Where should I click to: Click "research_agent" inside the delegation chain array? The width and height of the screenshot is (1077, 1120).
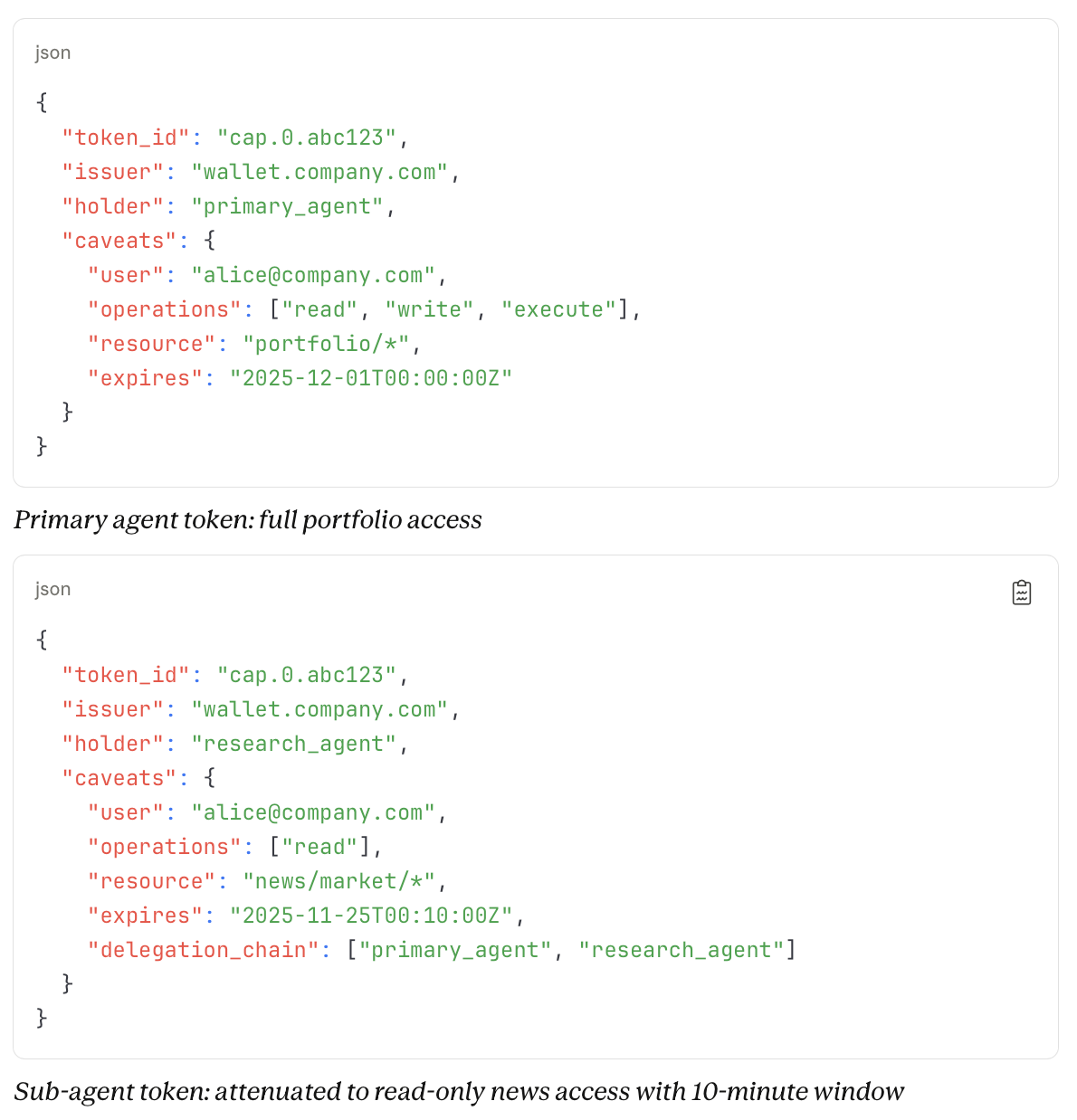pyautogui.click(x=681, y=950)
